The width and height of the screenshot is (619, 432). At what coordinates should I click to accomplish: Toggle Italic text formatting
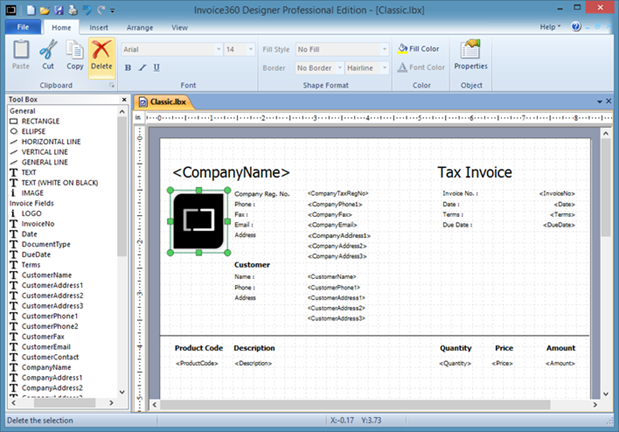click(143, 68)
